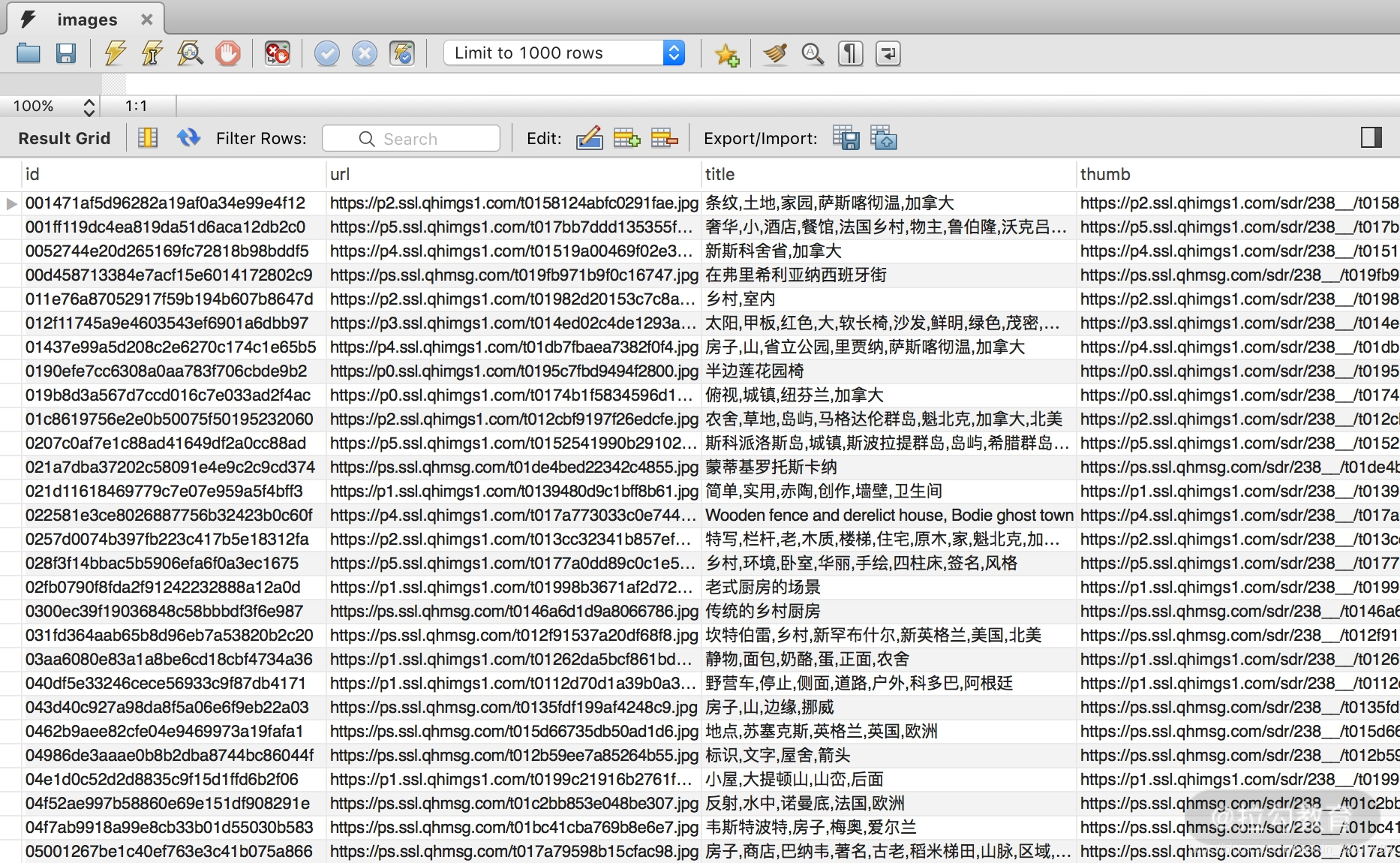Toggle result grid column view icon

coord(148,138)
